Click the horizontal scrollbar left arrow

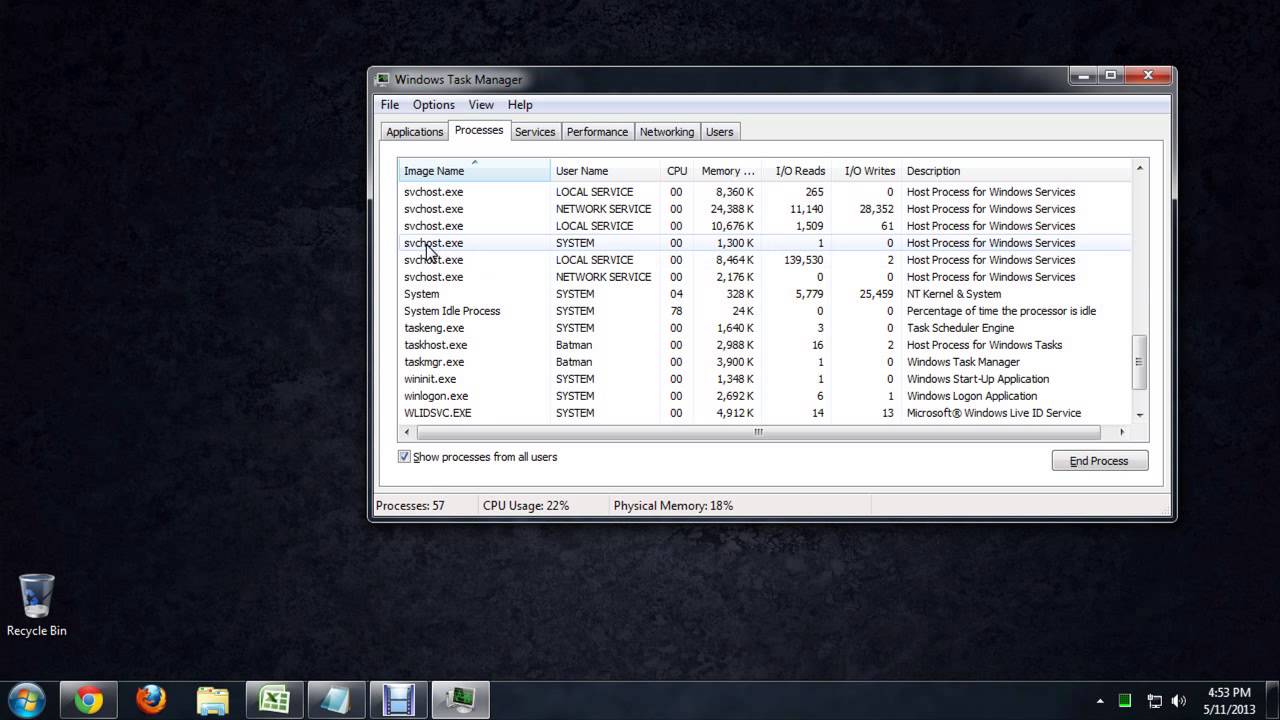point(407,432)
